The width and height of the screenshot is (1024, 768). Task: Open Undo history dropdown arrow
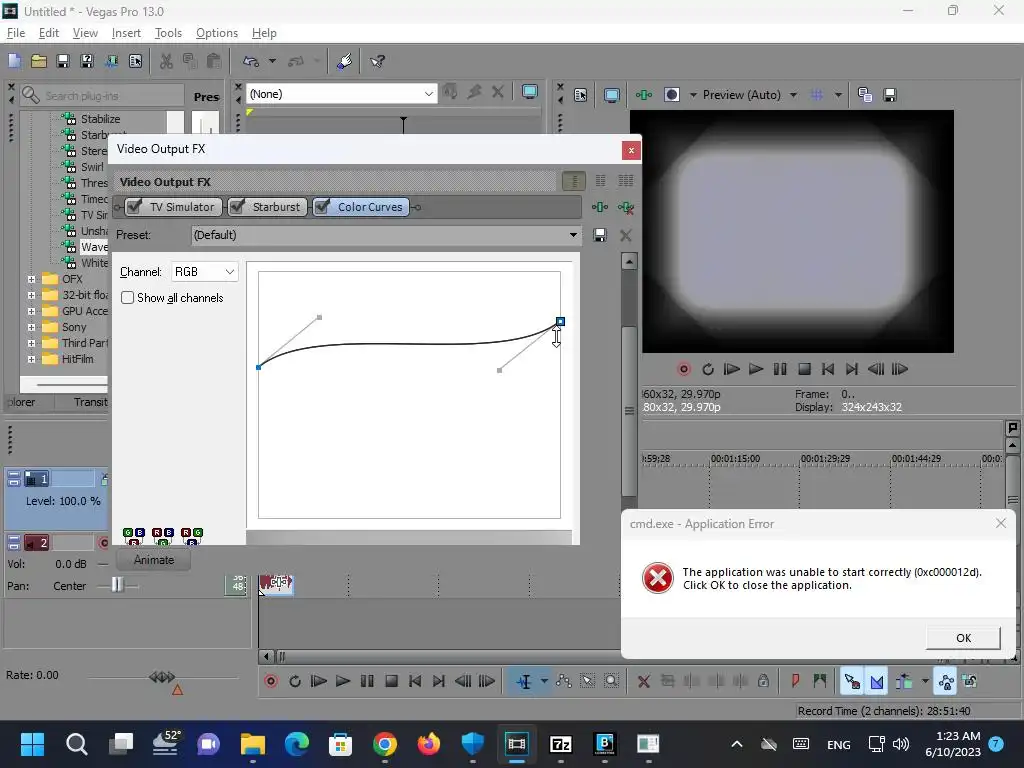(x=272, y=61)
